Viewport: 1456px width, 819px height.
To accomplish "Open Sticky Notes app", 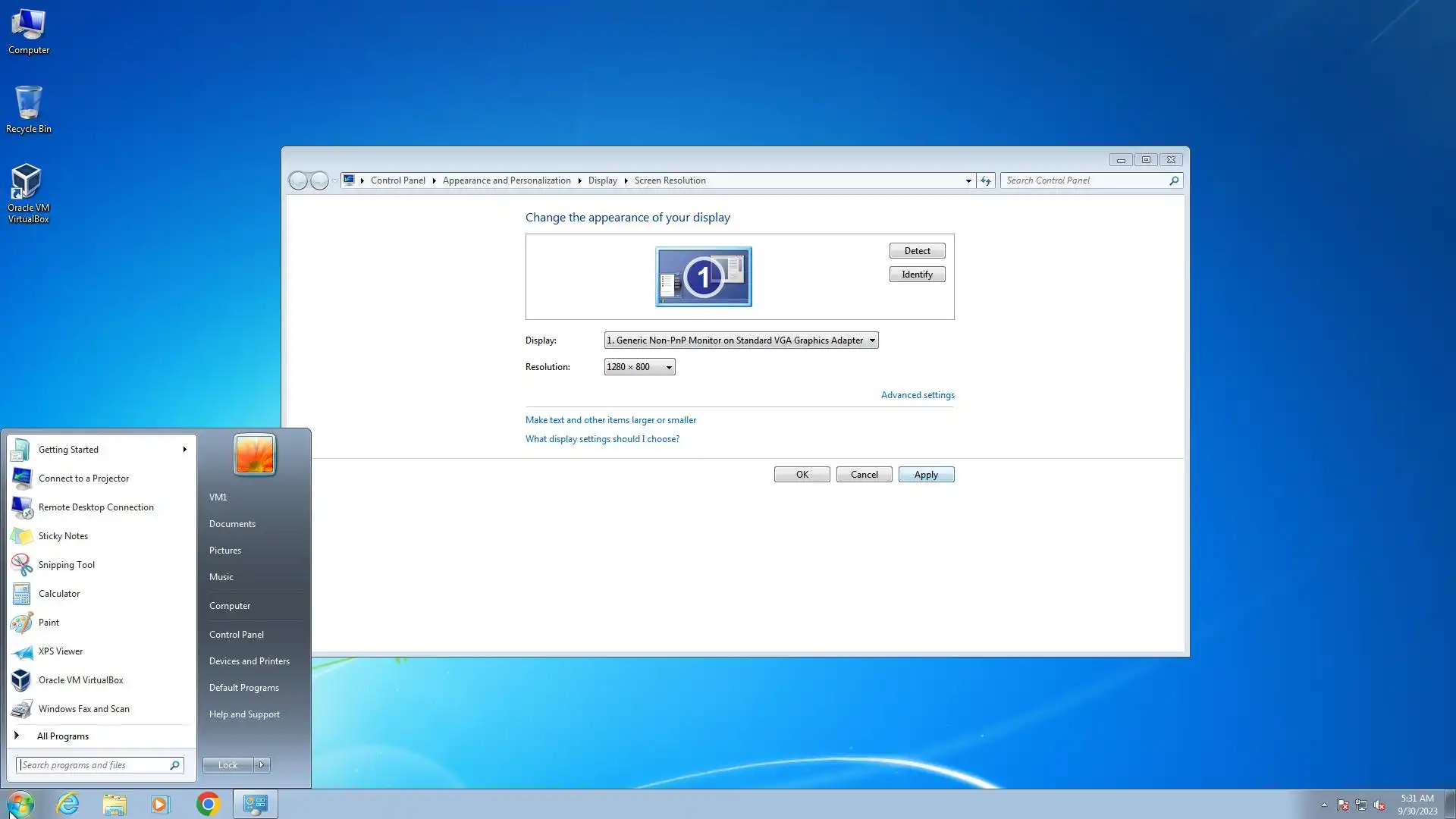I will [x=63, y=536].
